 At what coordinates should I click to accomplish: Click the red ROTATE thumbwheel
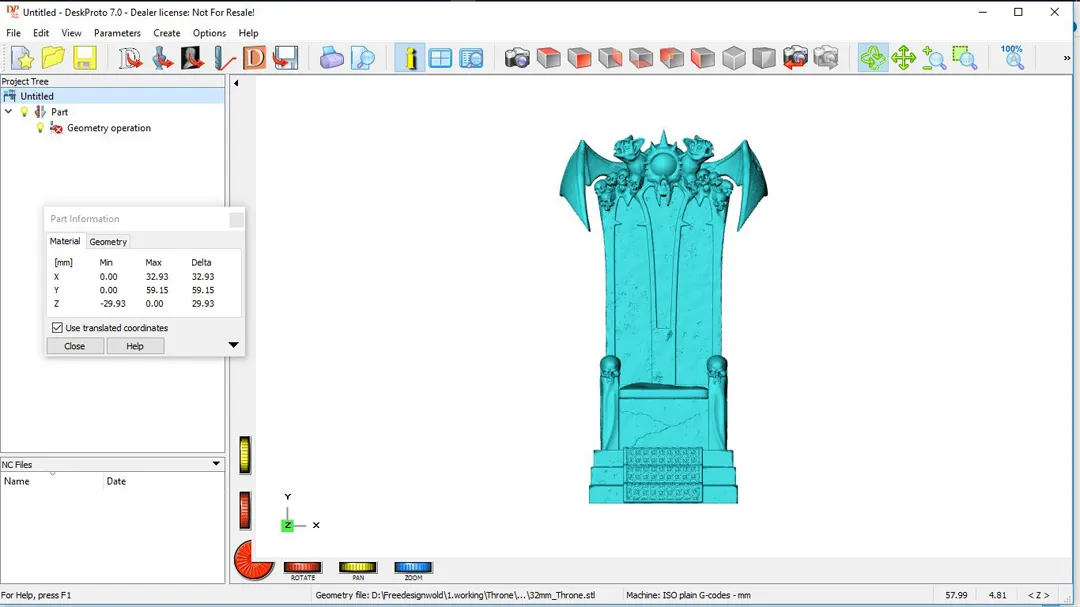click(302, 567)
